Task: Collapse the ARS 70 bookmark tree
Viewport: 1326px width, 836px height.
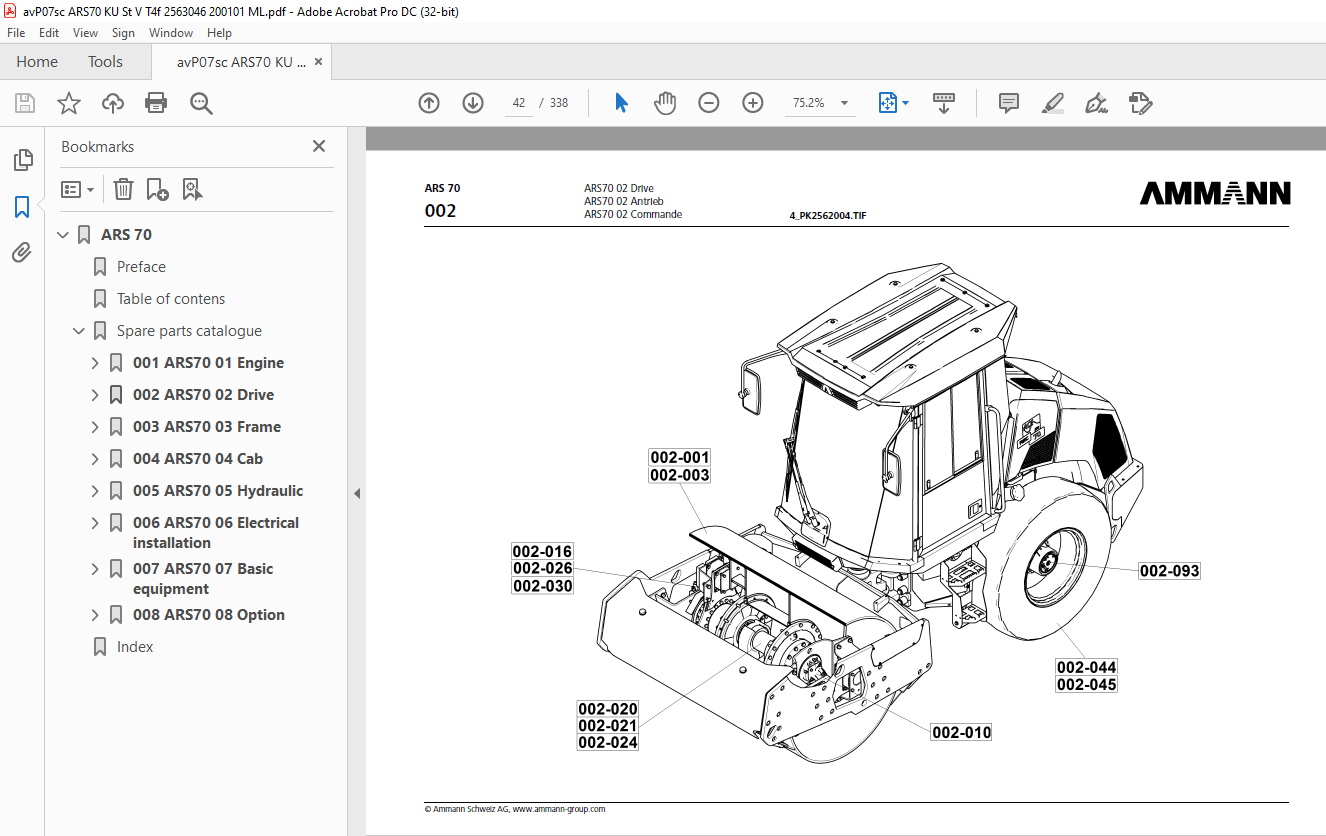Action: [x=63, y=235]
